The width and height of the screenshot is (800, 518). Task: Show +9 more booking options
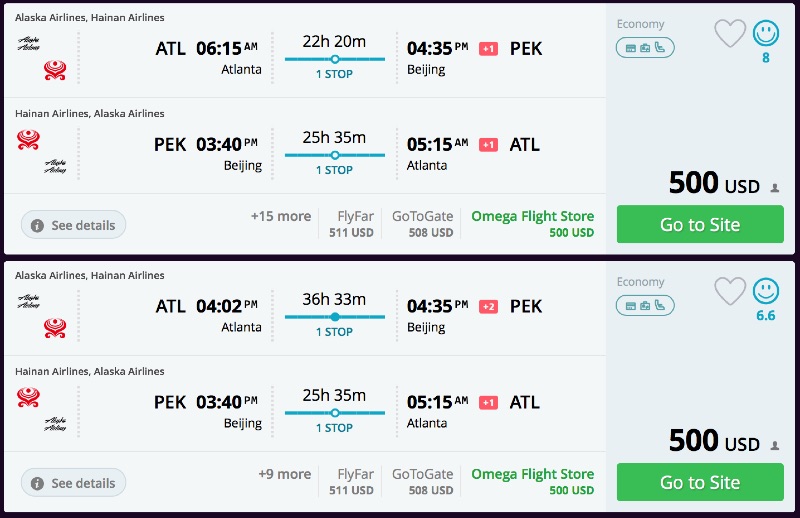284,474
